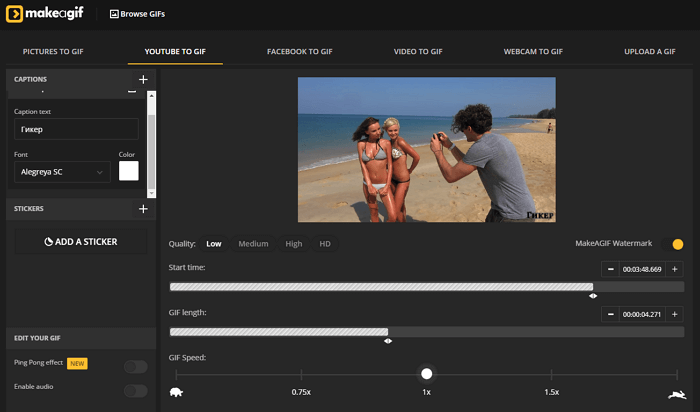
Task: Enable the Ping Pong effect toggle
Action: [135, 367]
